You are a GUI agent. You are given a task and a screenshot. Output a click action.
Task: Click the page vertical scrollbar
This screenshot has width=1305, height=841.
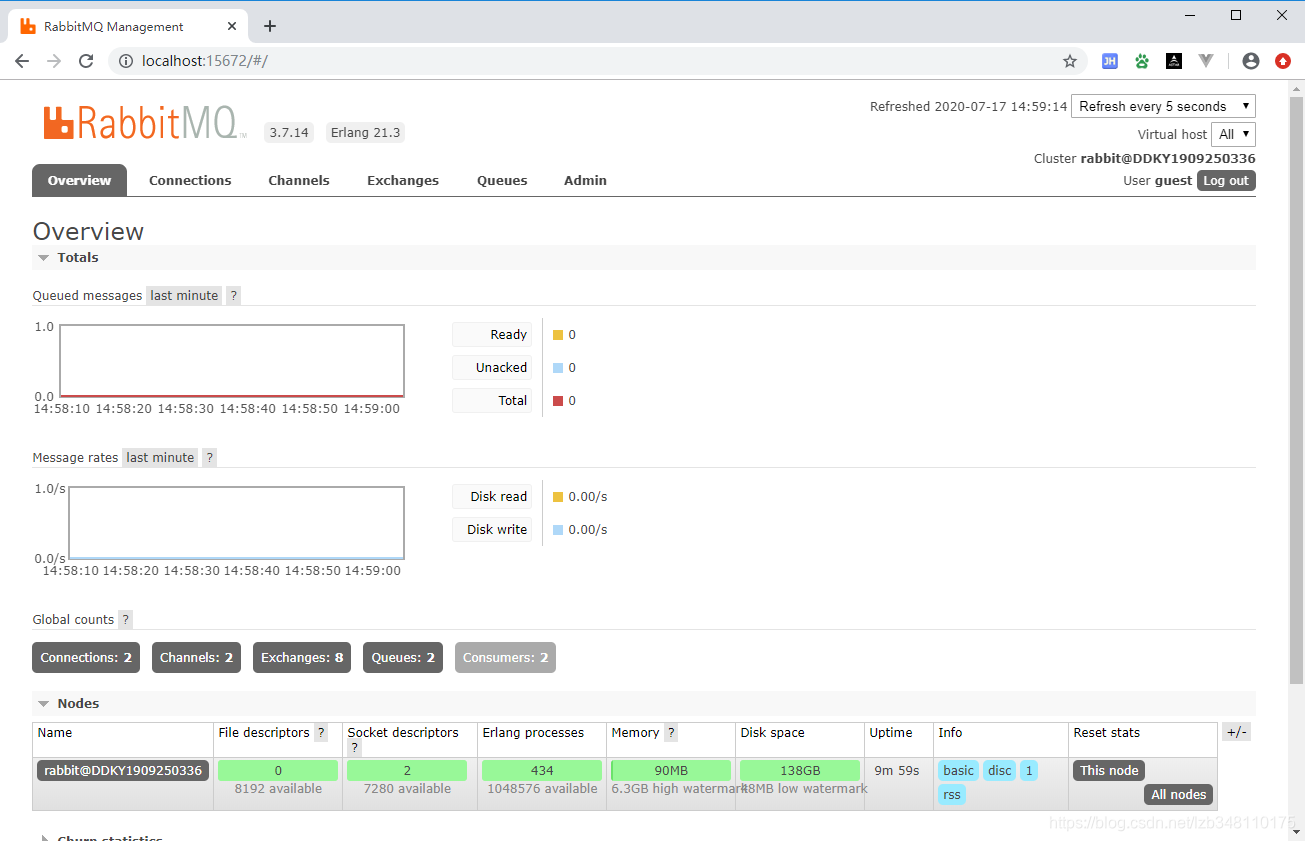point(1296,390)
